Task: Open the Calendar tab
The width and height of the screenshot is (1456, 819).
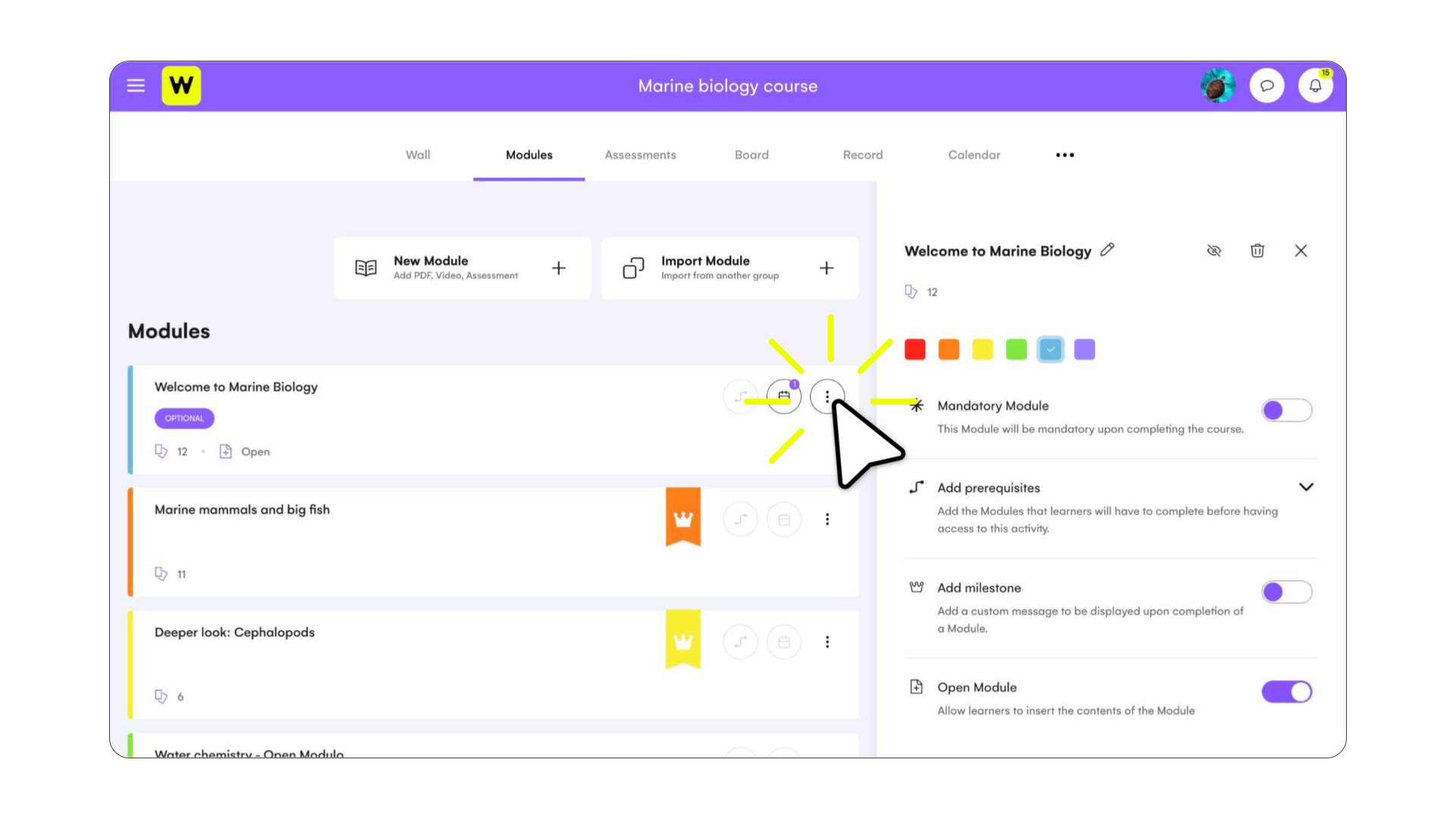Action: click(x=974, y=155)
